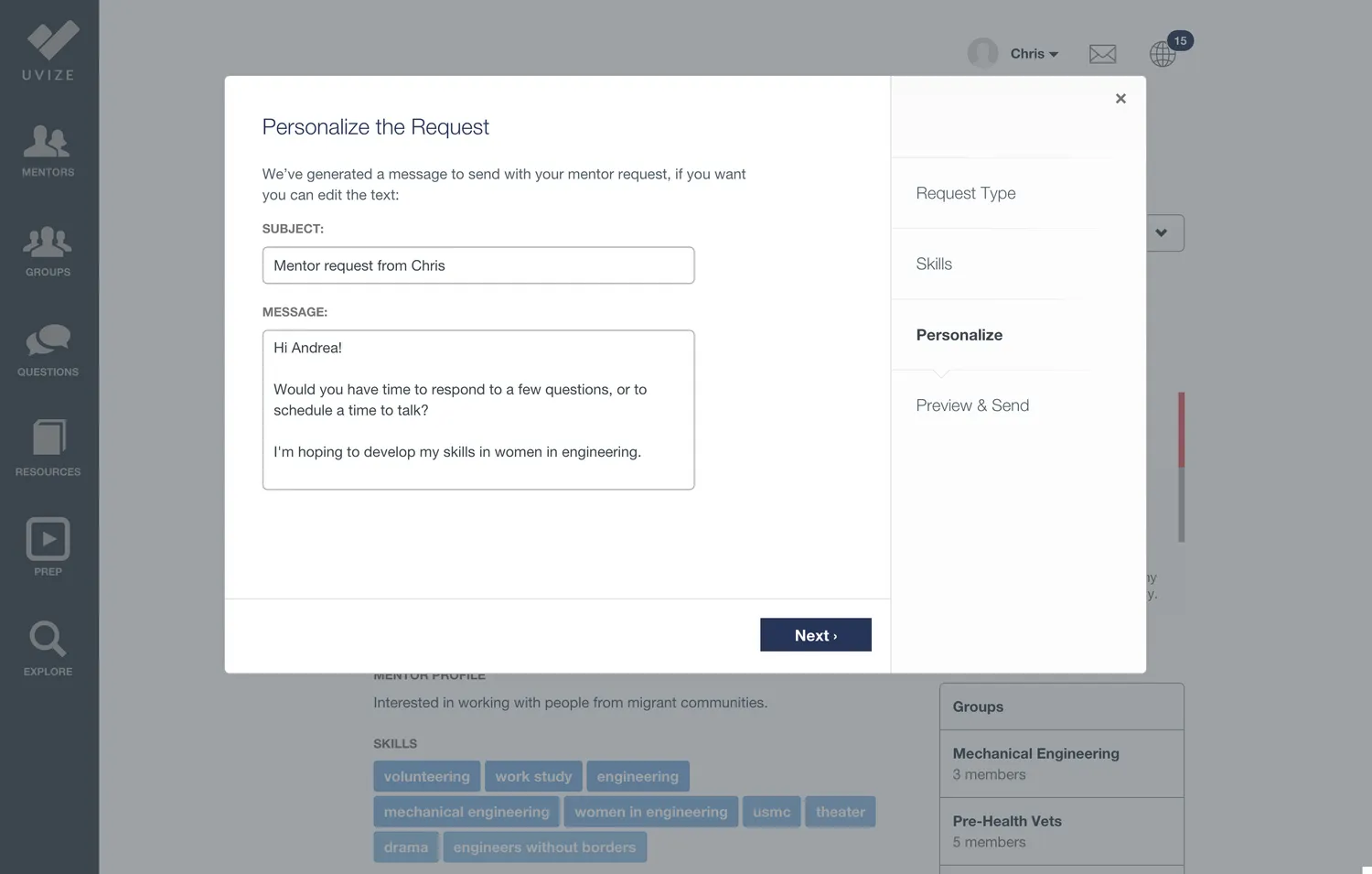Click the Subject input field
The width and height of the screenshot is (1372, 874).
point(477,265)
